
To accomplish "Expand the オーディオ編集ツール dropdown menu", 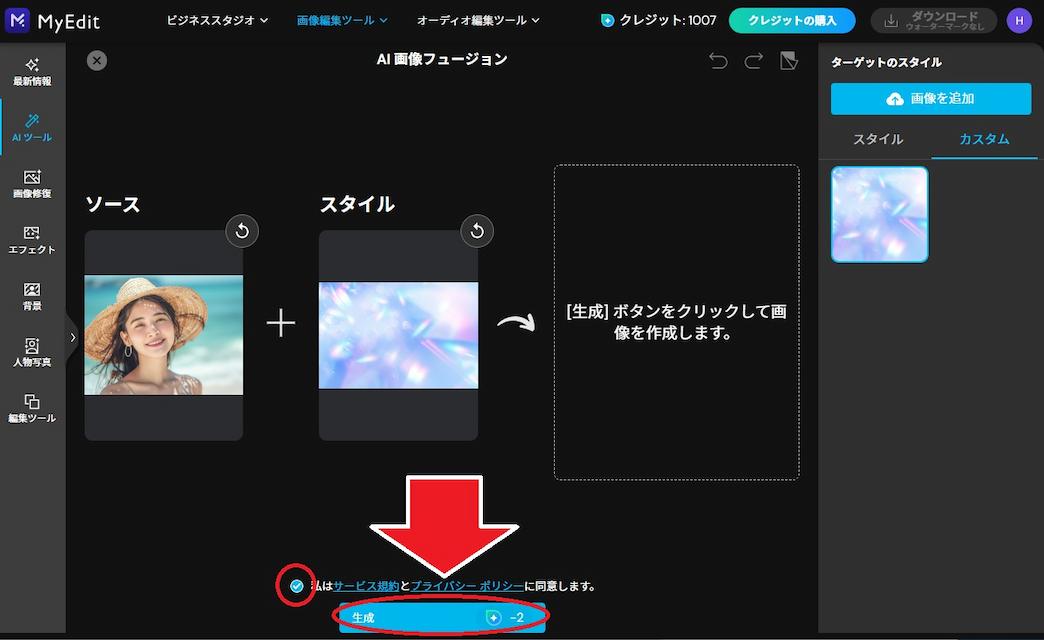I will [x=478, y=21].
